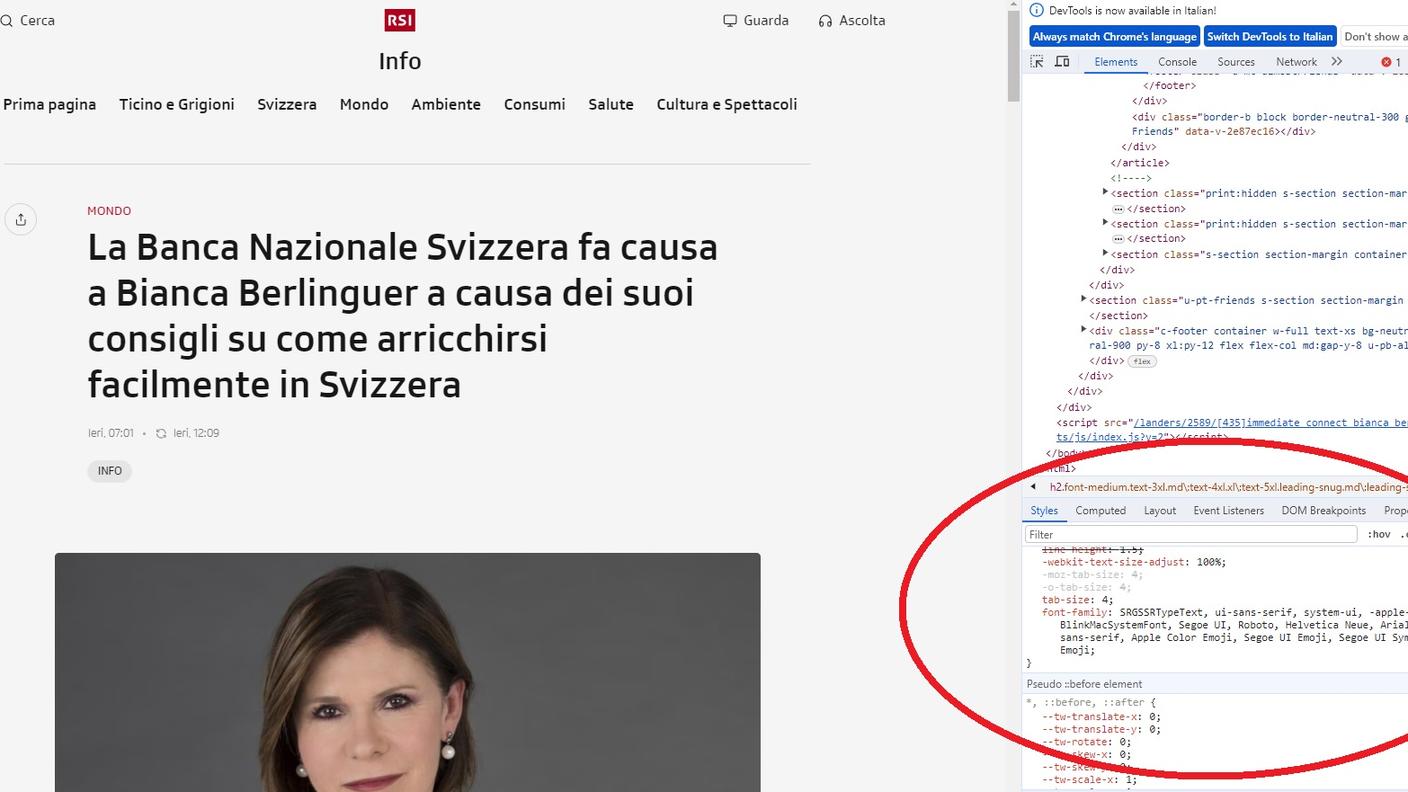Open Consumi section
1408x792 pixels.
535,104
